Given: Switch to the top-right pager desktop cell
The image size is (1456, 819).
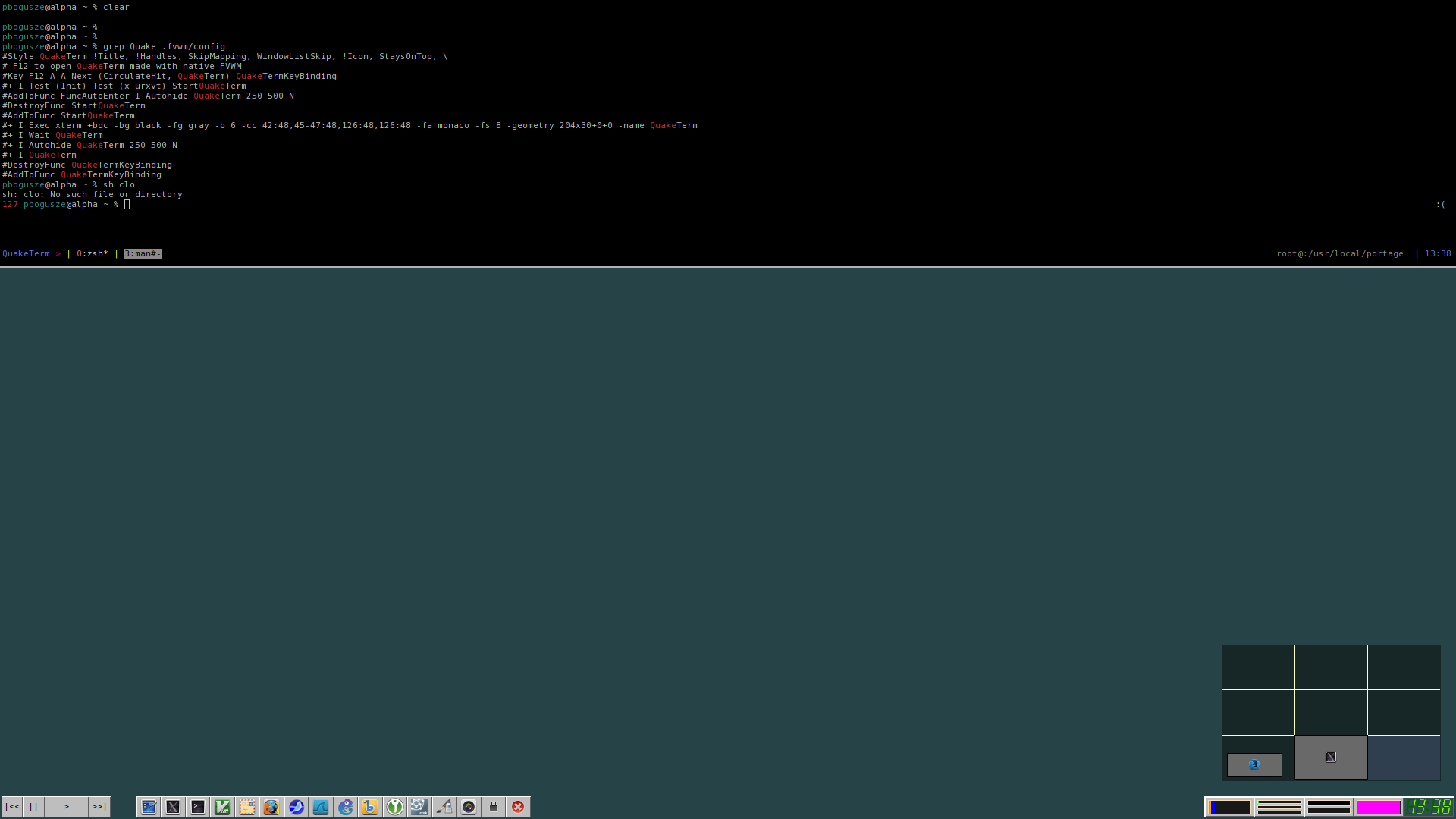Looking at the screenshot, I should pyautogui.click(x=1404, y=667).
